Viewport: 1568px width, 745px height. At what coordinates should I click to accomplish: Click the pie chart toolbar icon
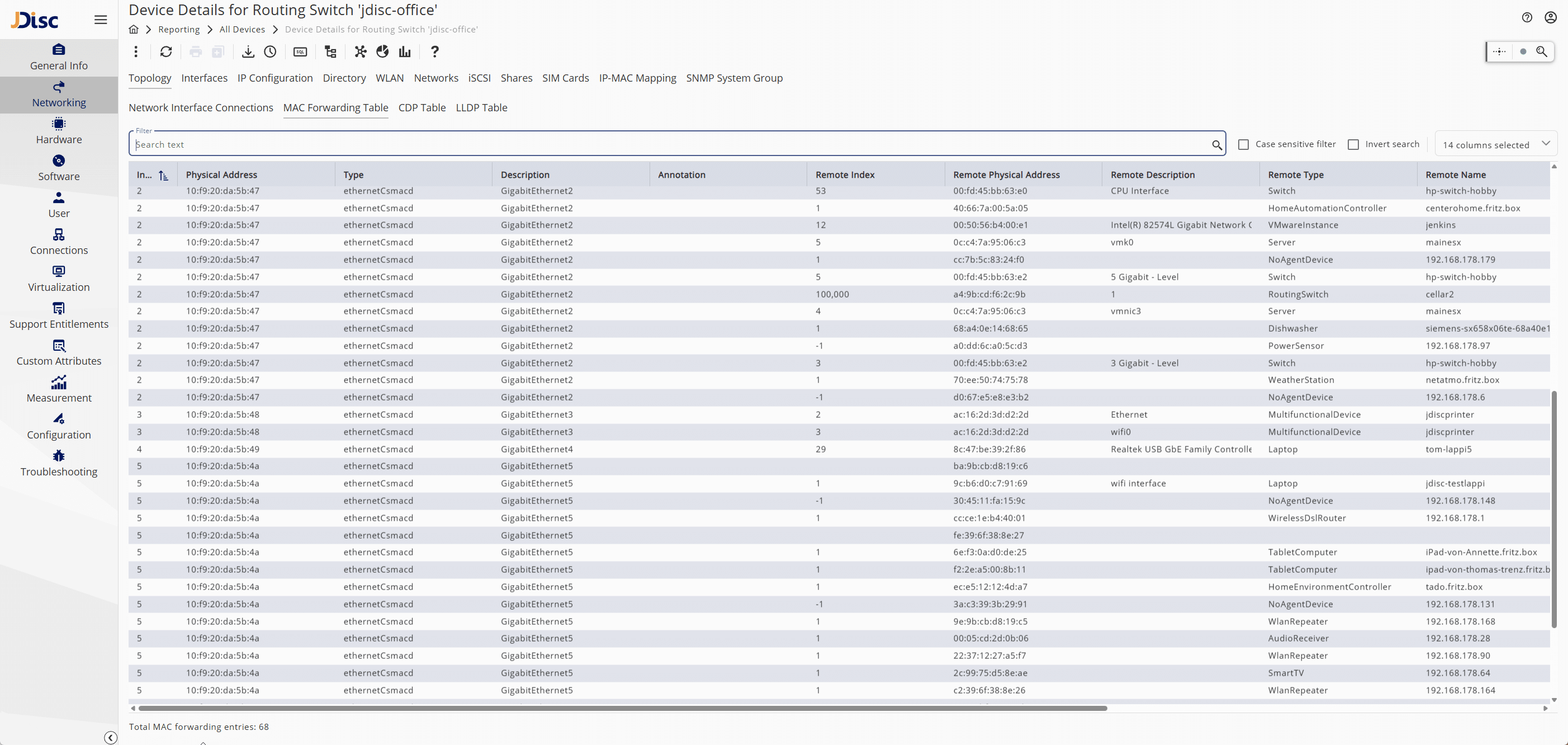click(382, 52)
